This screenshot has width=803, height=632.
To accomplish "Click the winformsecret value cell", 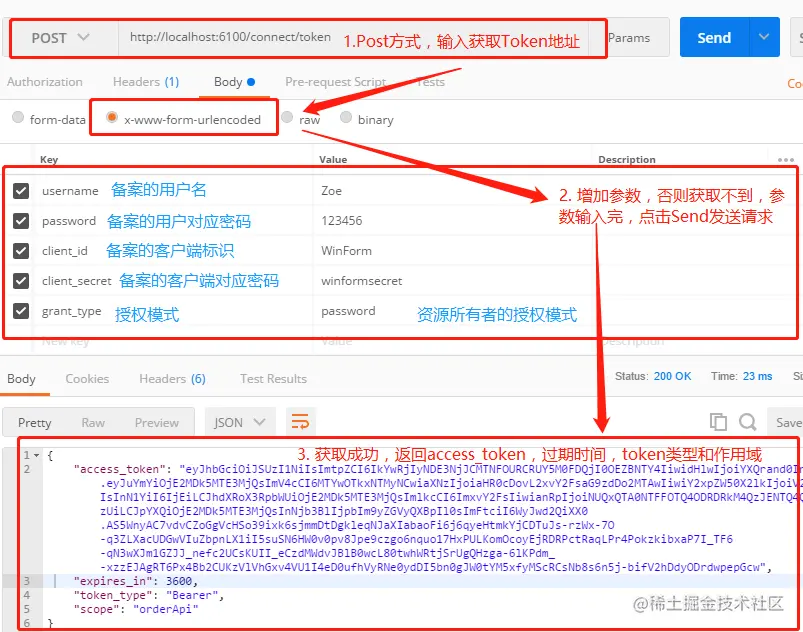I will tap(452, 281).
